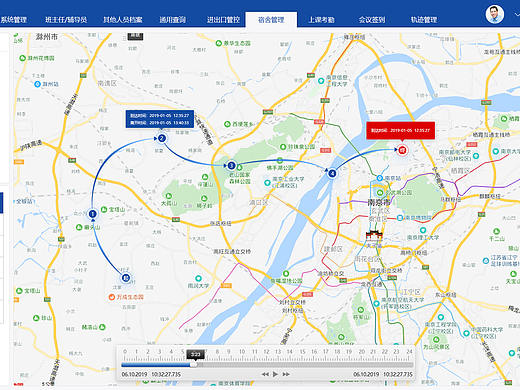Select track waypoint marker number 3

231,165
